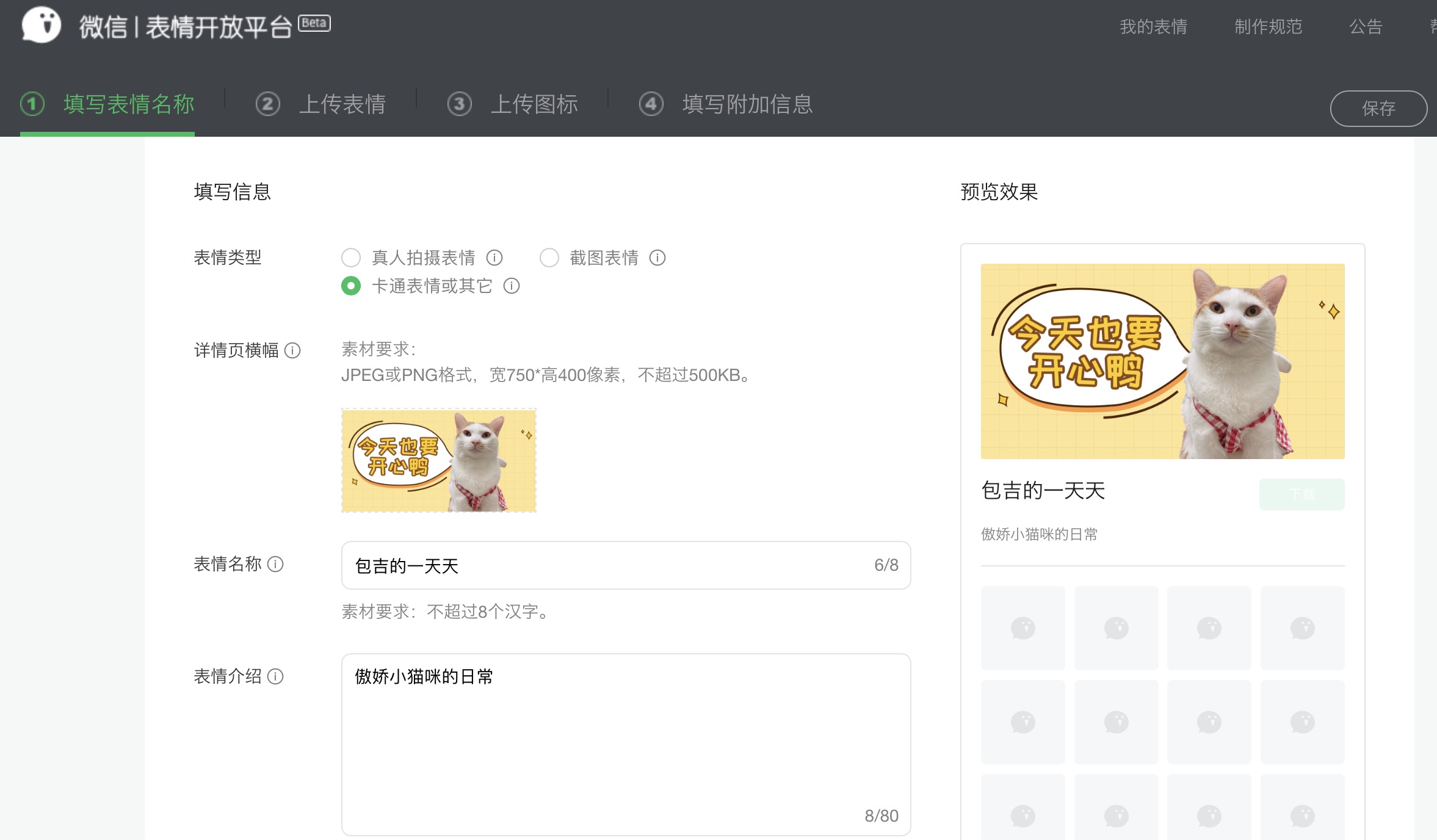The width and height of the screenshot is (1437, 840).
Task: Click the 表情名称 text field
Action: click(610, 565)
